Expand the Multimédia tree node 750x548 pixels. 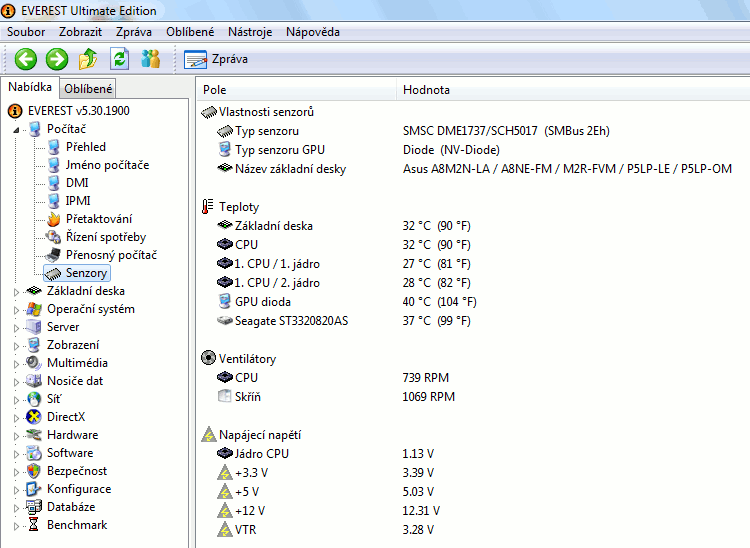(x=17, y=363)
